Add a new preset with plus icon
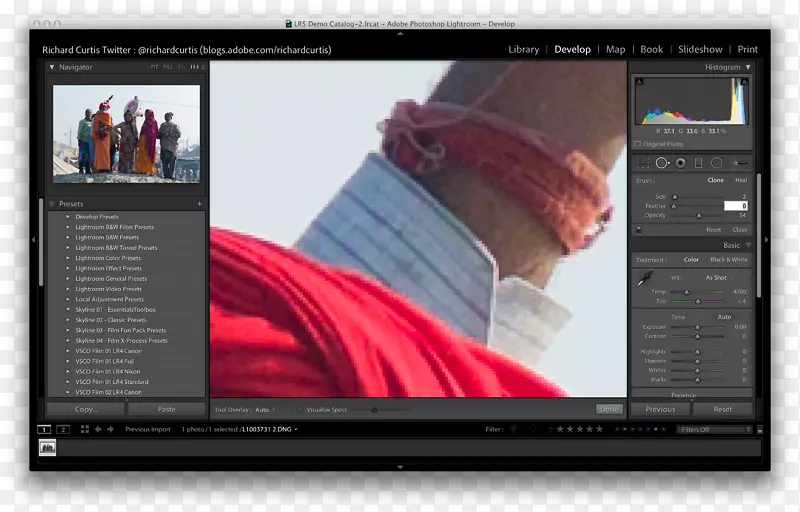The height and width of the screenshot is (512, 800). click(x=199, y=204)
